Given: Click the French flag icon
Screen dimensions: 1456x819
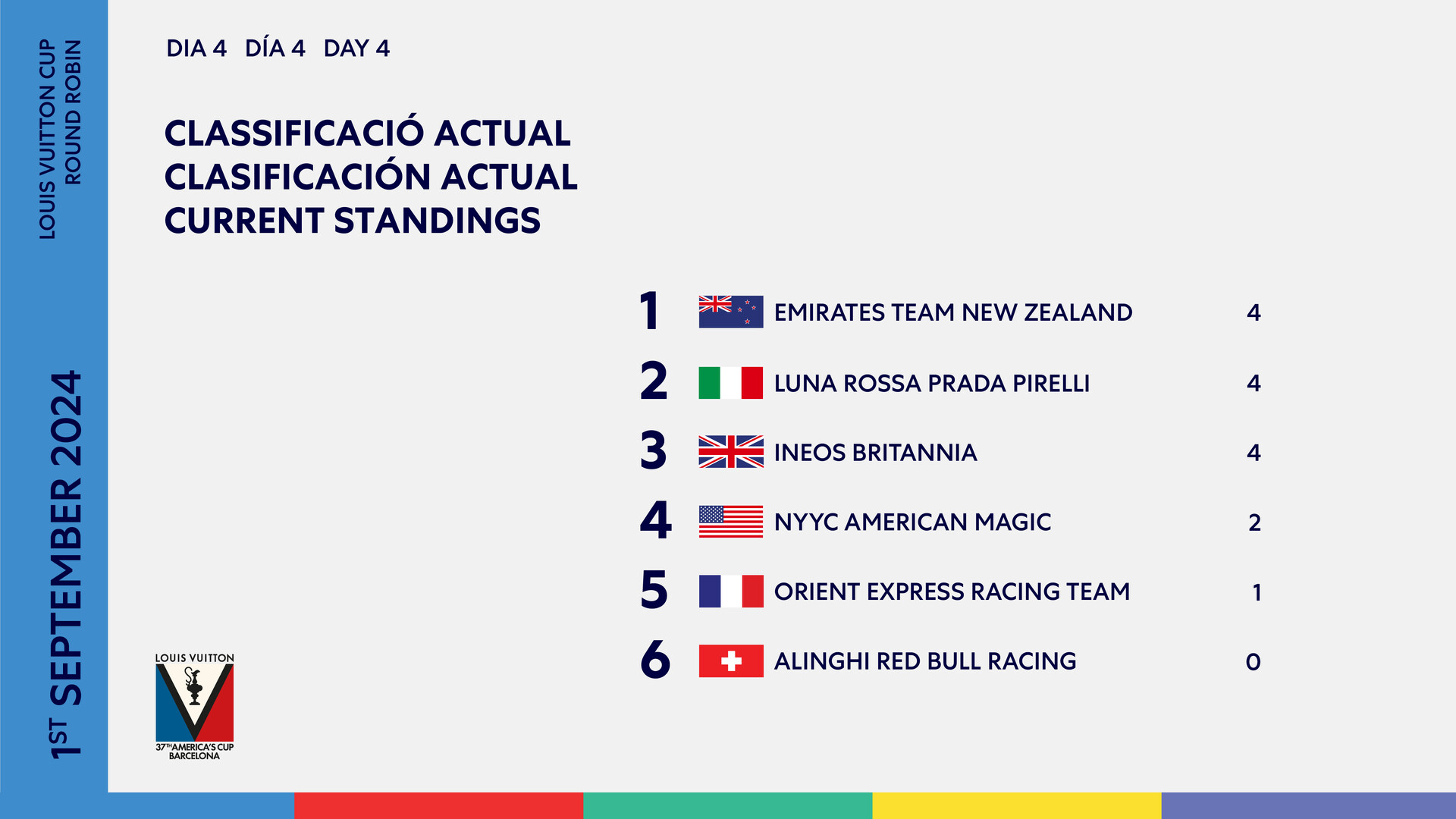Looking at the screenshot, I should (x=730, y=591).
